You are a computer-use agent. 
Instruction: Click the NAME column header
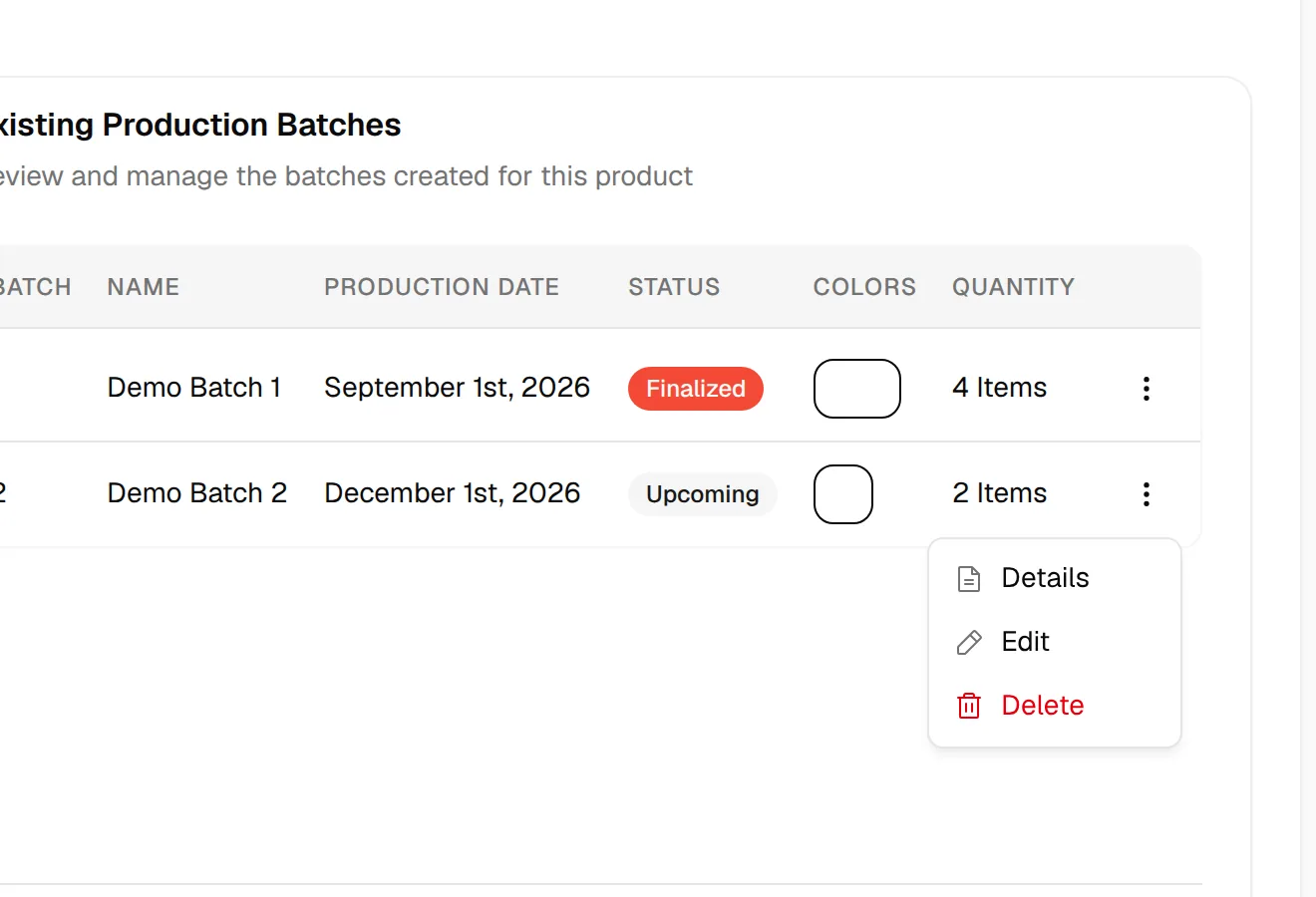144,287
